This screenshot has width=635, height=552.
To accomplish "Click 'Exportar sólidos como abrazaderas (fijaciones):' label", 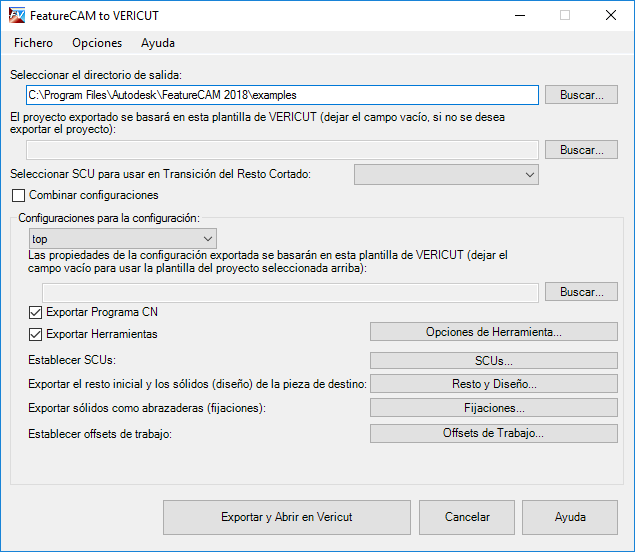I will [147, 408].
